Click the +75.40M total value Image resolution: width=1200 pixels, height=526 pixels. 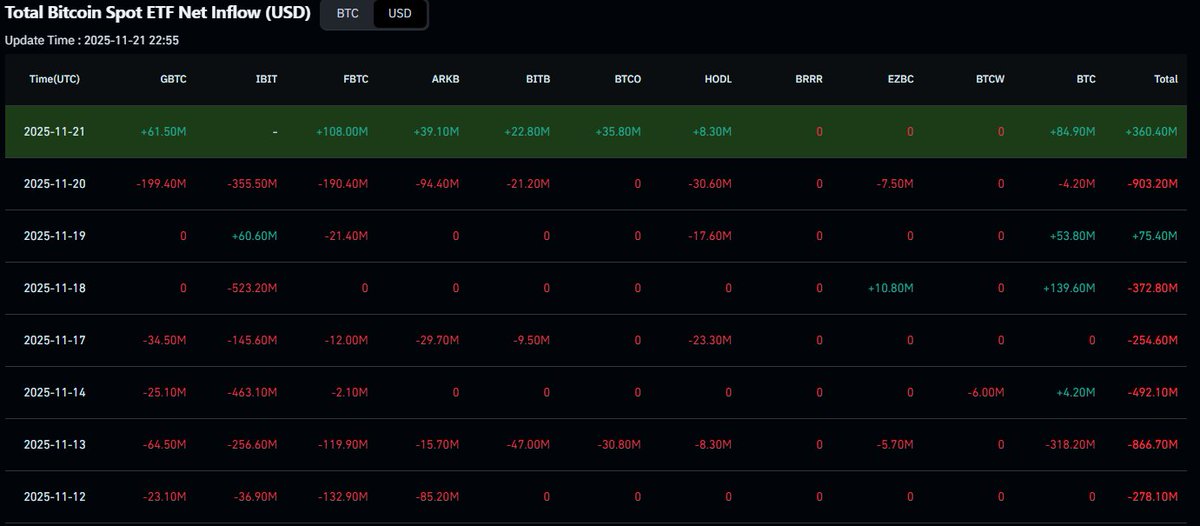click(1154, 236)
